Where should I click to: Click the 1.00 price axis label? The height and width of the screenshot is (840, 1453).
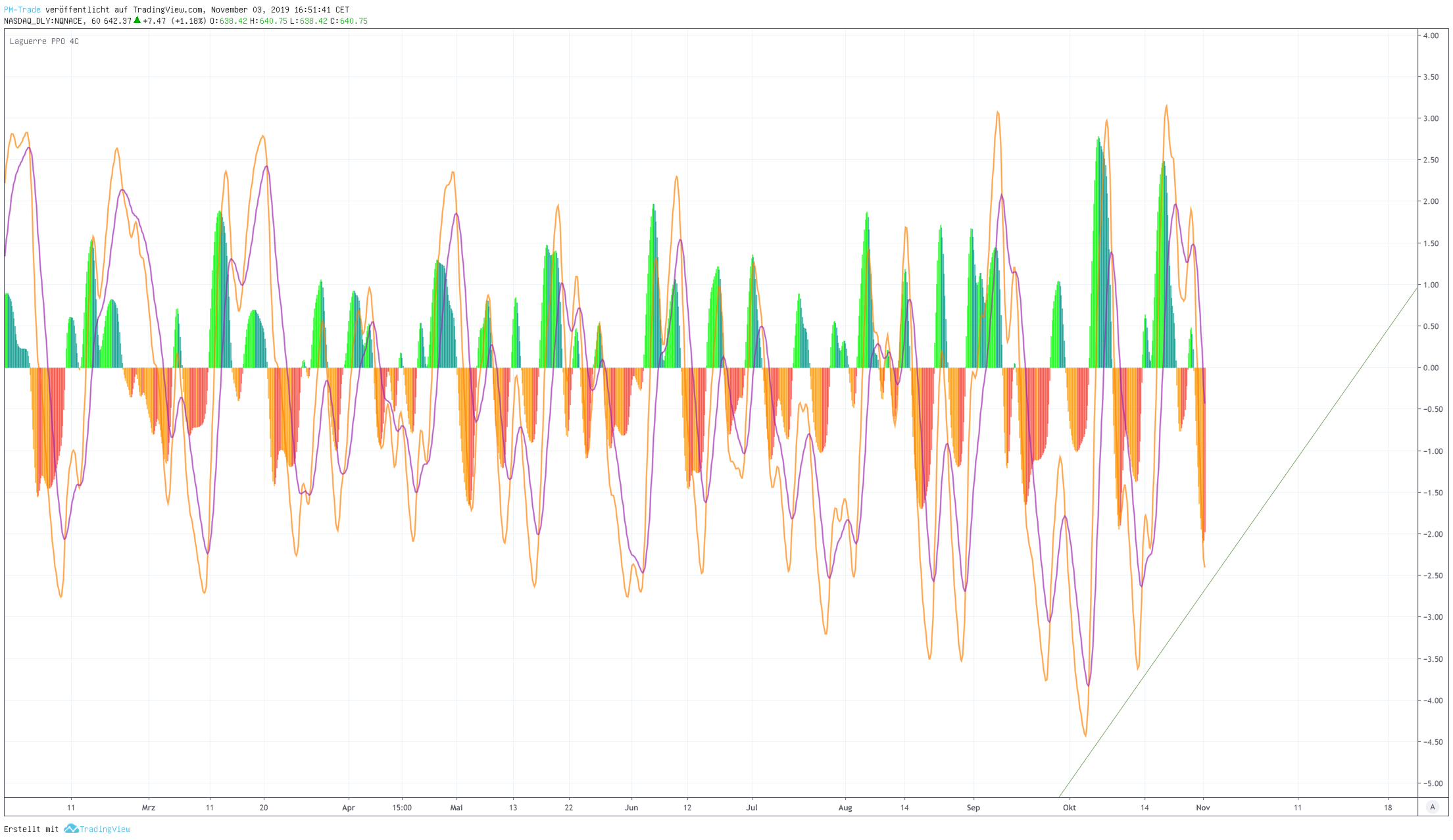(x=1431, y=285)
